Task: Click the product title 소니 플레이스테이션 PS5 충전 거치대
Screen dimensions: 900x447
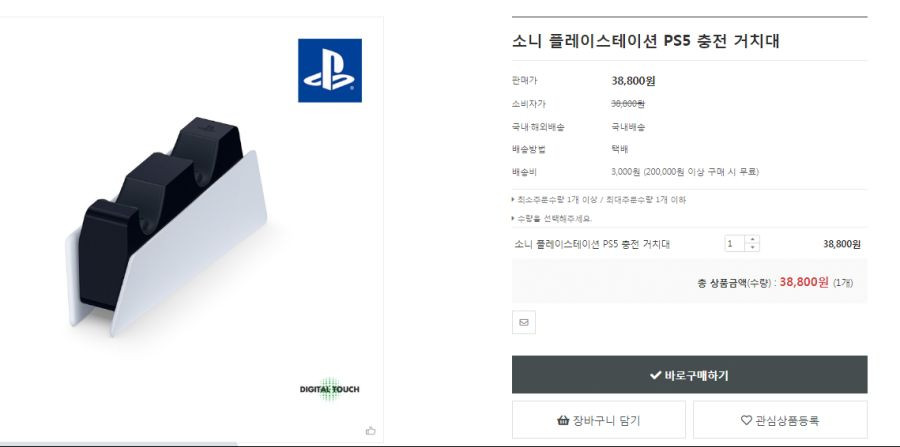Action: 646,41
